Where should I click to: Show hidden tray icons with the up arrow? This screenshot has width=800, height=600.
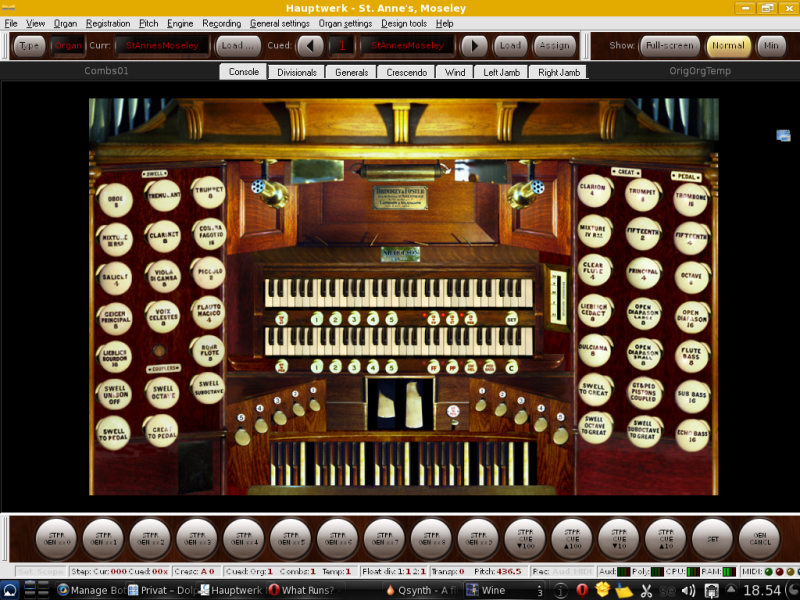731,589
